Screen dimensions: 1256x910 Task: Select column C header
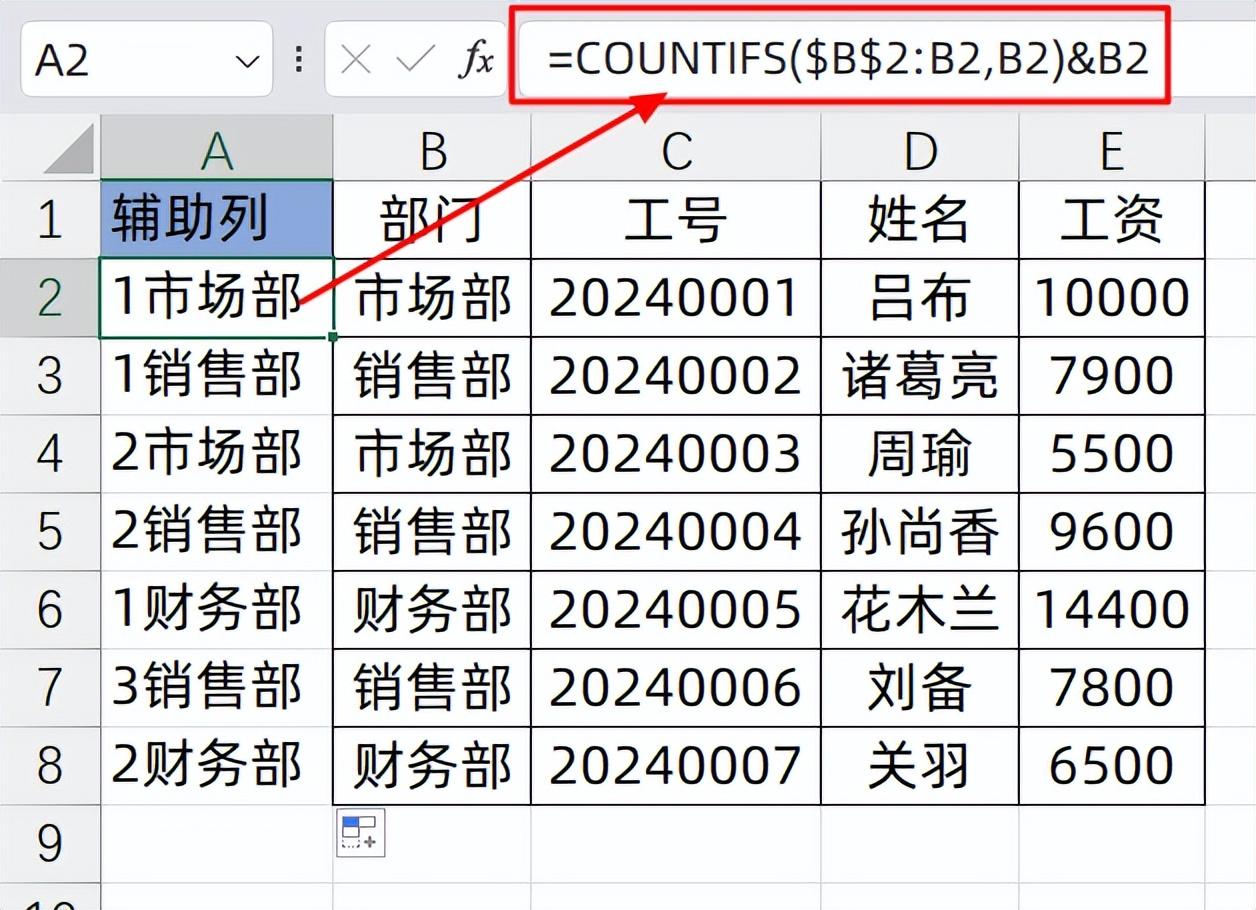675,150
